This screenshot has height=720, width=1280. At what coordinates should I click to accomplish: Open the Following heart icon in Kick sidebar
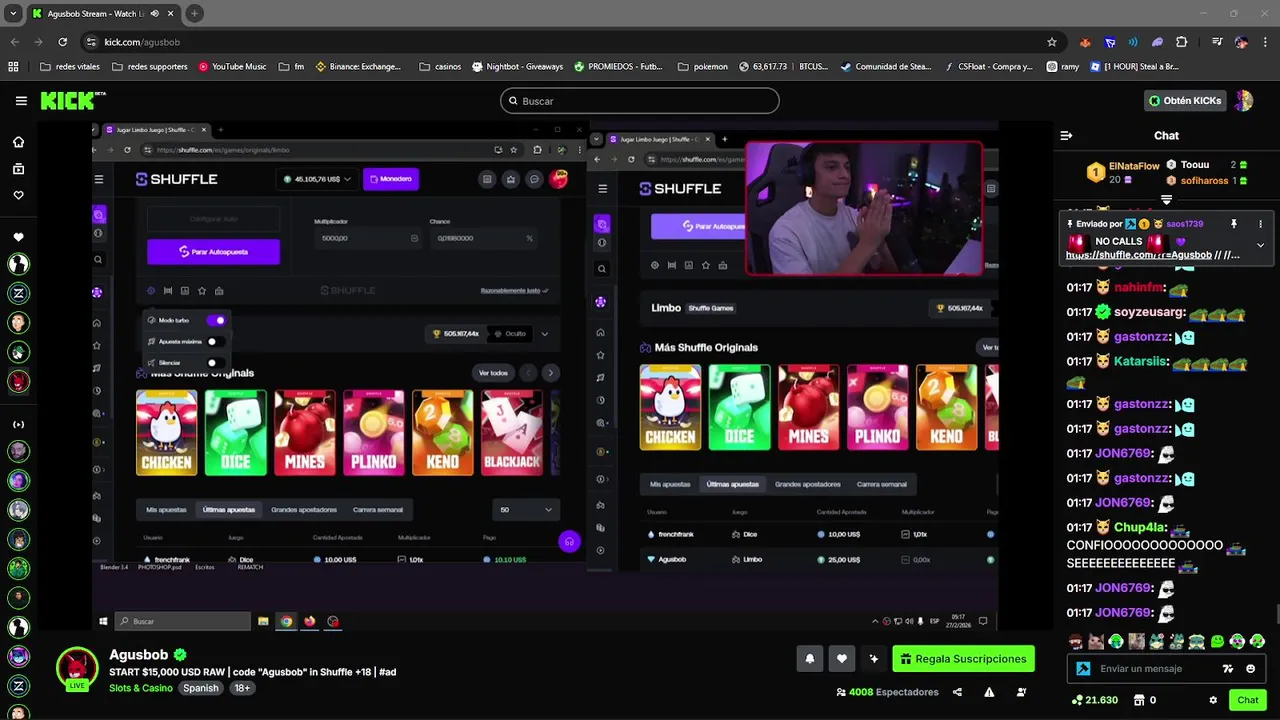coord(18,195)
